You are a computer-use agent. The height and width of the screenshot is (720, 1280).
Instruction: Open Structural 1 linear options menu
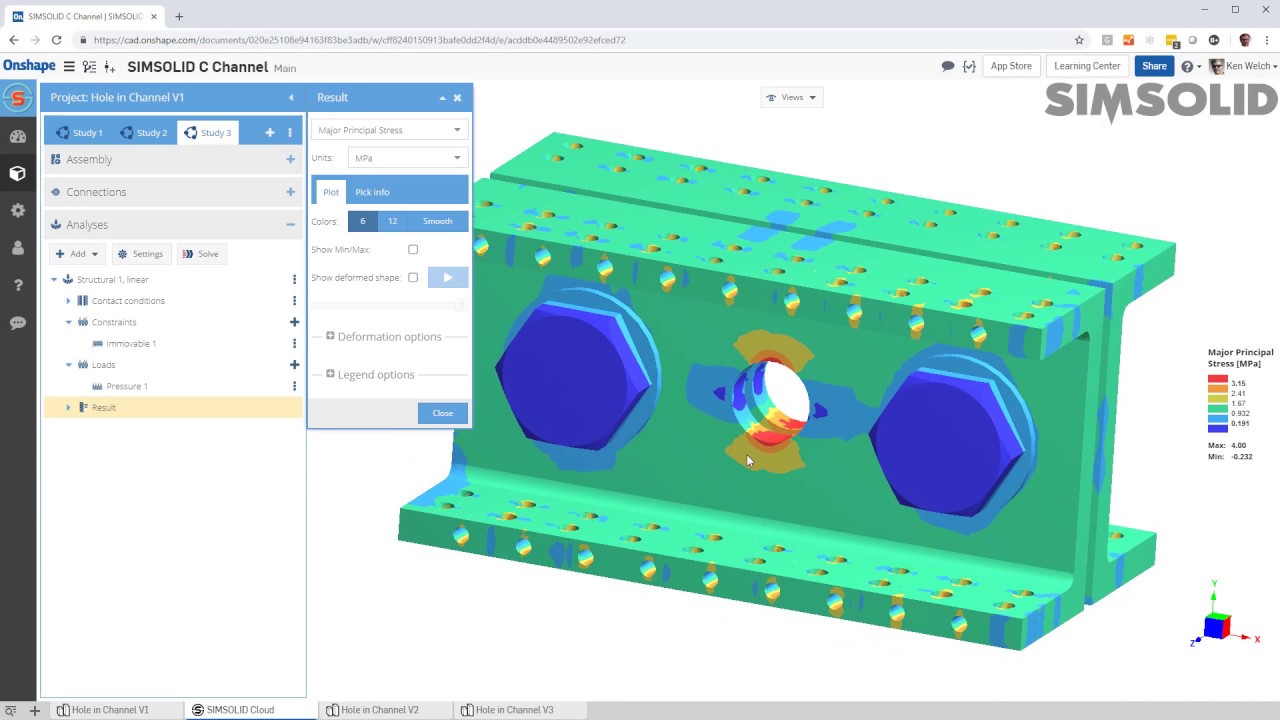click(x=294, y=280)
